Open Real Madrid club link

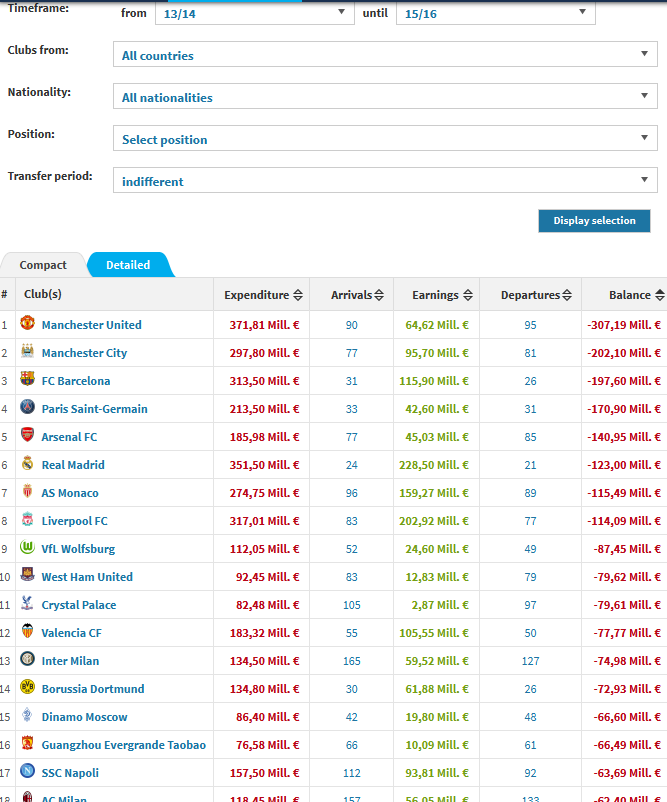73,465
